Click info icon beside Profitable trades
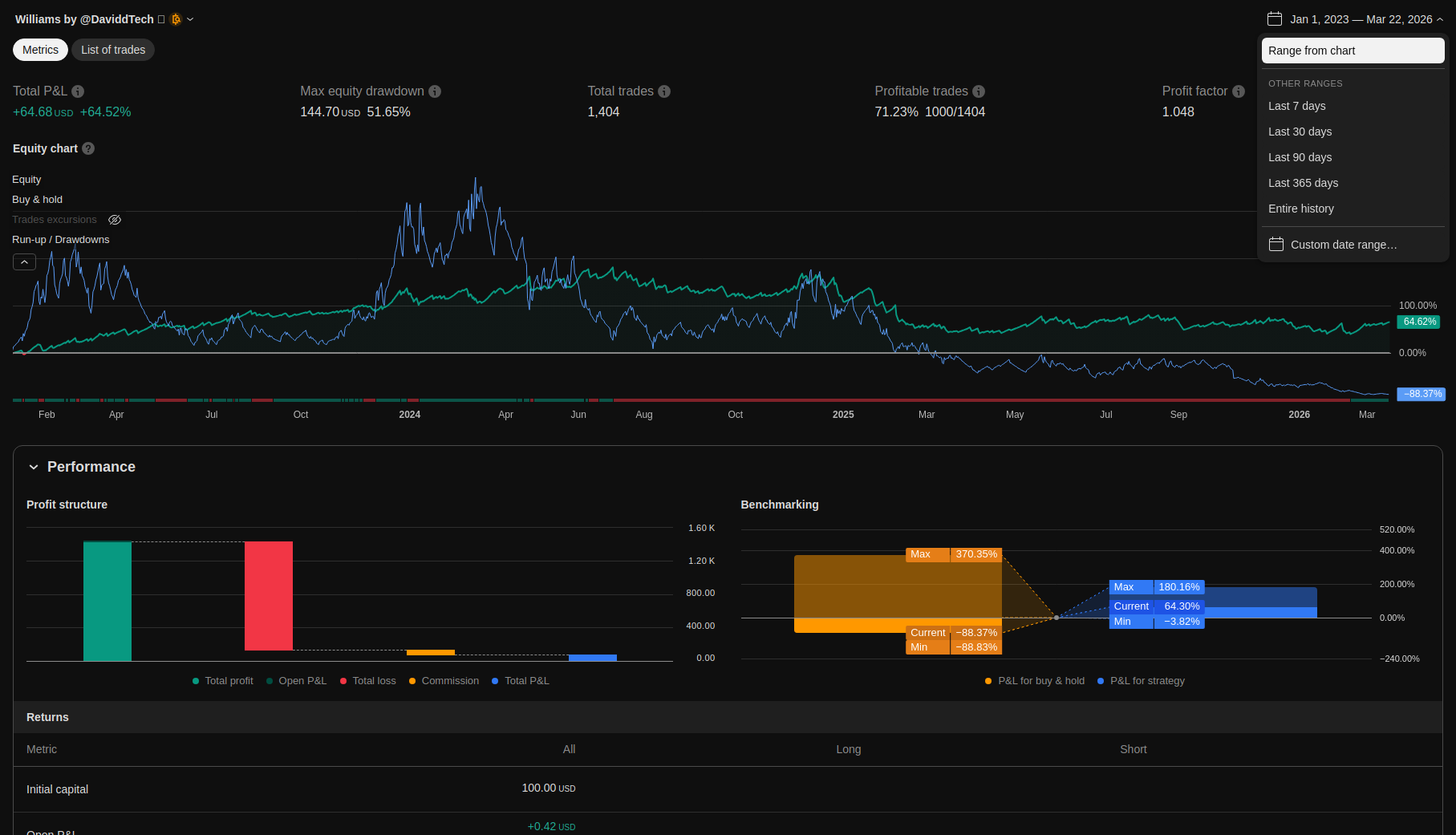The image size is (1456, 835). coord(979,91)
